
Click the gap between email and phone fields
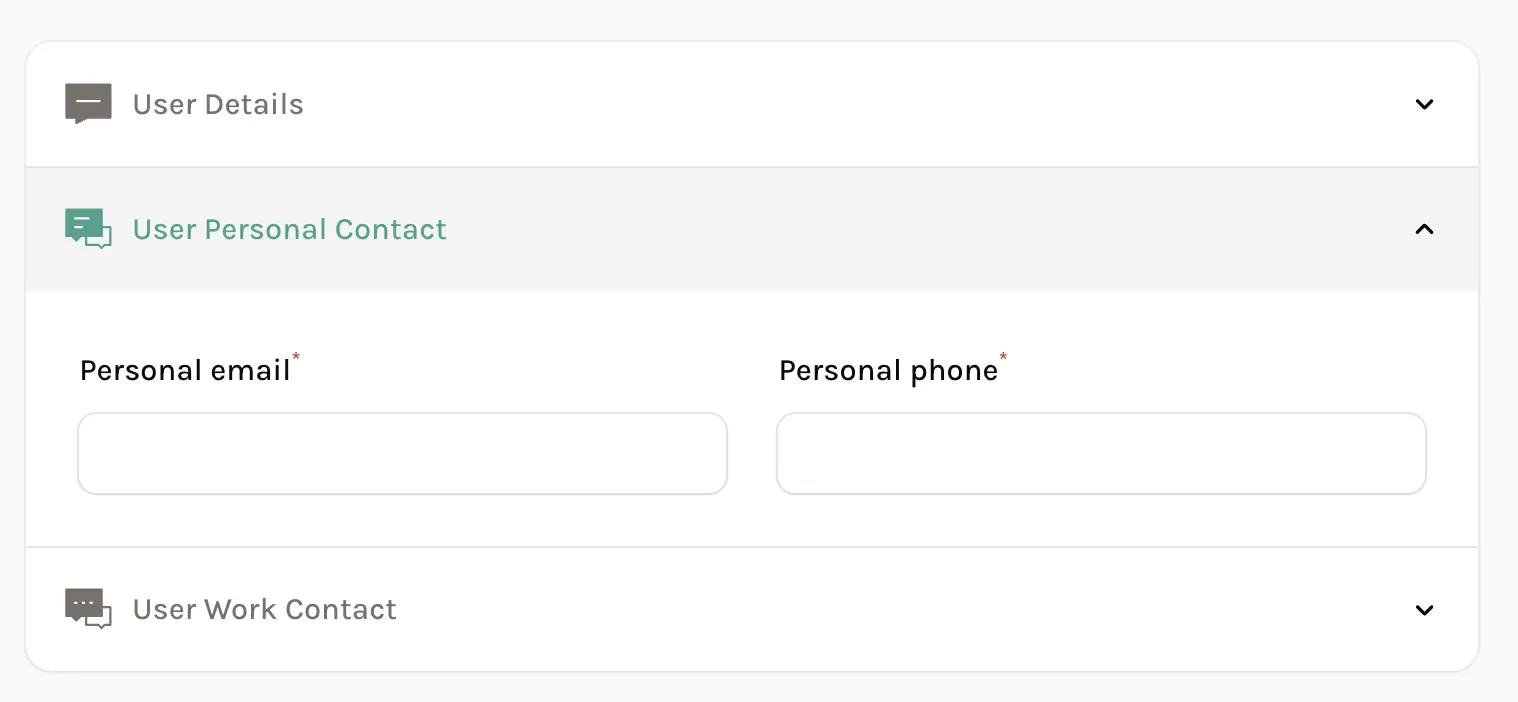tap(752, 454)
